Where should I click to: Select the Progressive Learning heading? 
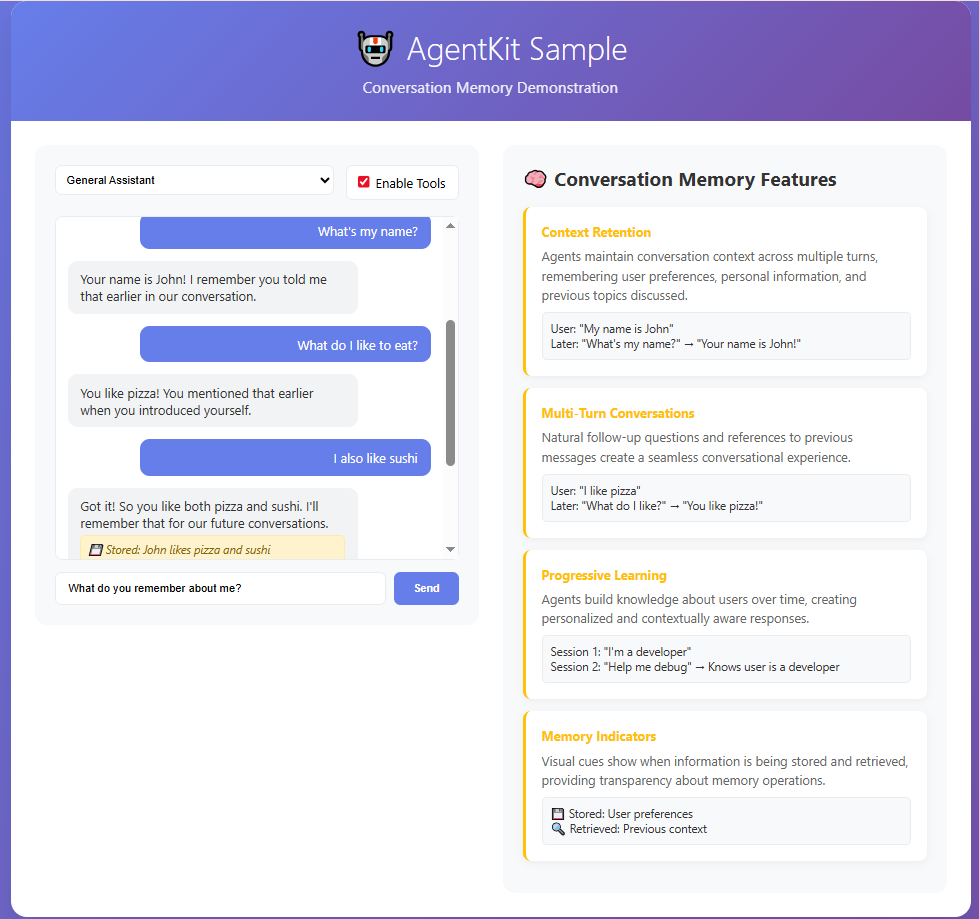[x=603, y=576]
